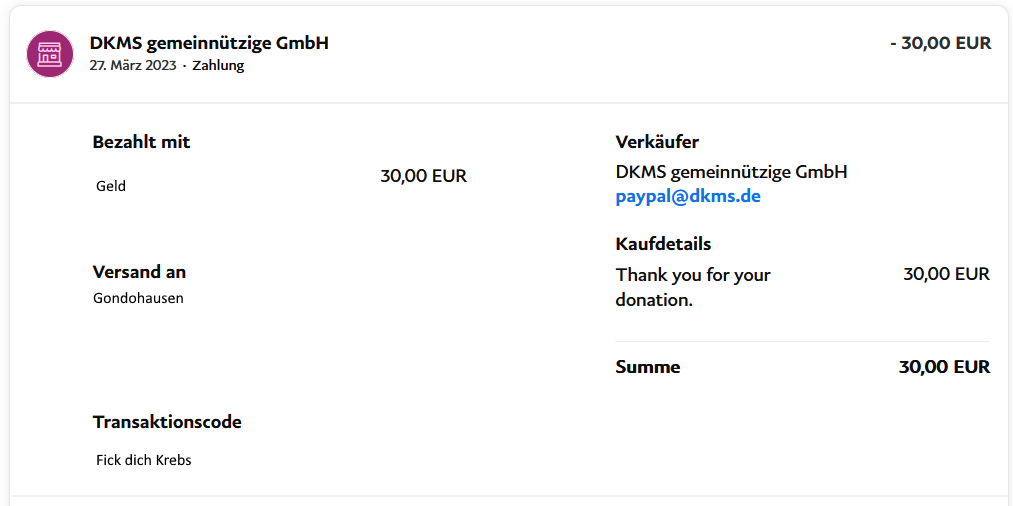Click the purple merchant store icon
1013x506 pixels.
click(x=50, y=54)
